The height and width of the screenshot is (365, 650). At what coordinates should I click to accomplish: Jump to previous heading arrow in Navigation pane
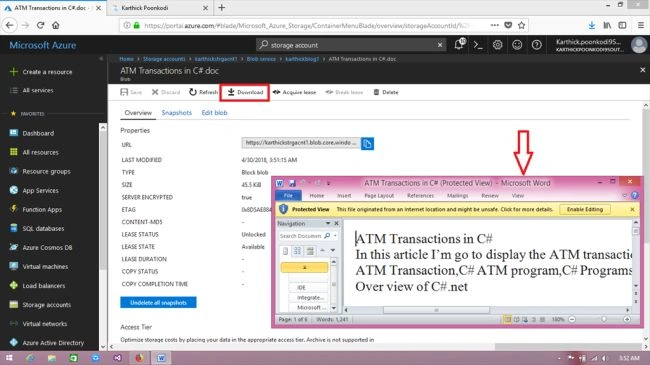(x=323, y=250)
